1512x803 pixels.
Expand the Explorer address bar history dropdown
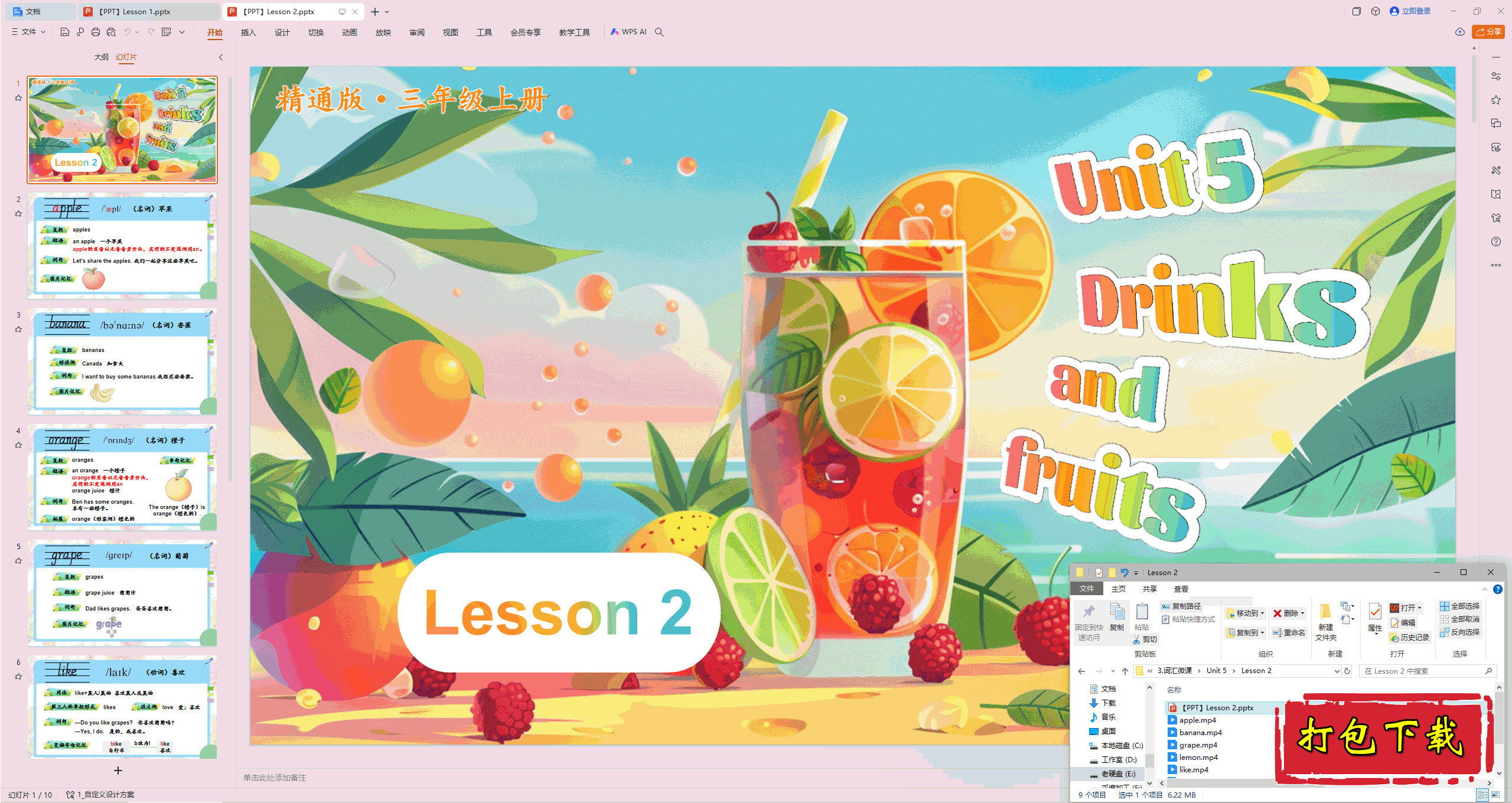tap(1337, 671)
